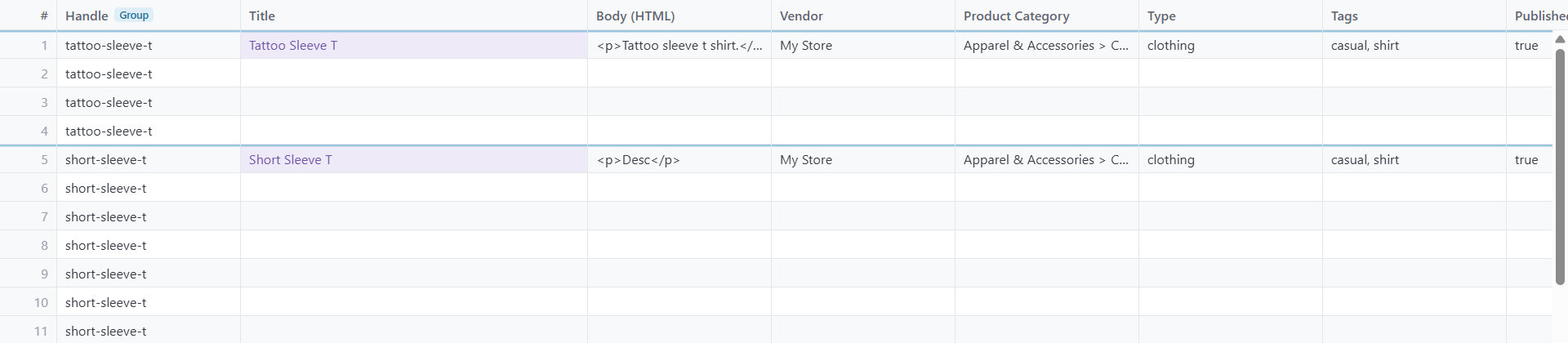The image size is (1568, 343).
Task: Click the Vendor column header
Action: click(x=863, y=16)
